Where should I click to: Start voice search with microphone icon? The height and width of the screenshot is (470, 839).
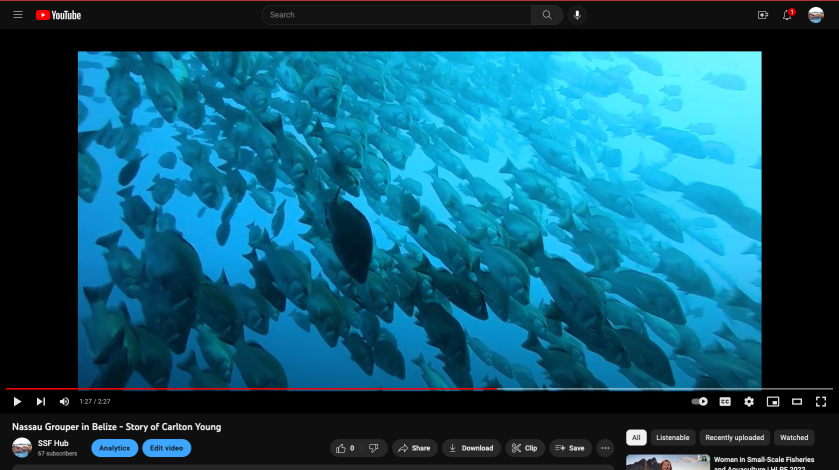pos(577,15)
